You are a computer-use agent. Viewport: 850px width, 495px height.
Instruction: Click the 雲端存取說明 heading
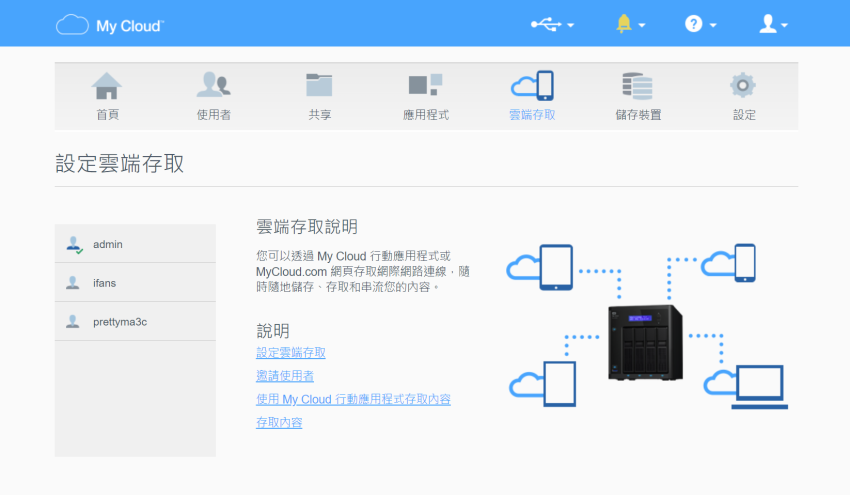tap(307, 227)
